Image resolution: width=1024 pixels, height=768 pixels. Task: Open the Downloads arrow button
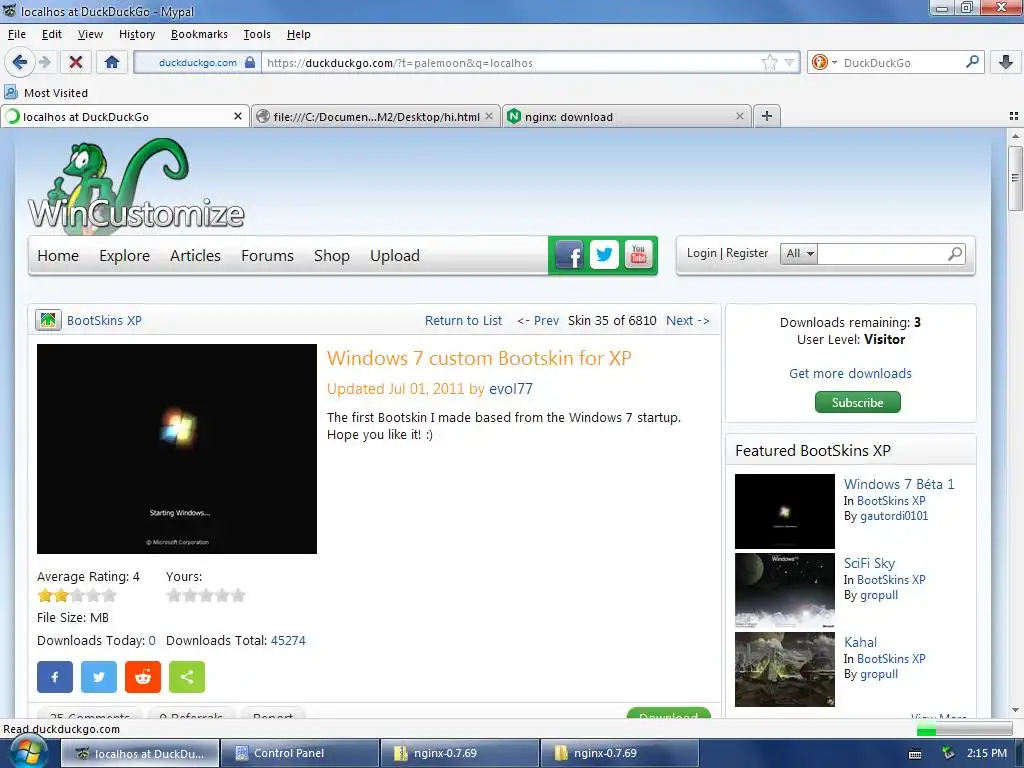(x=1006, y=63)
